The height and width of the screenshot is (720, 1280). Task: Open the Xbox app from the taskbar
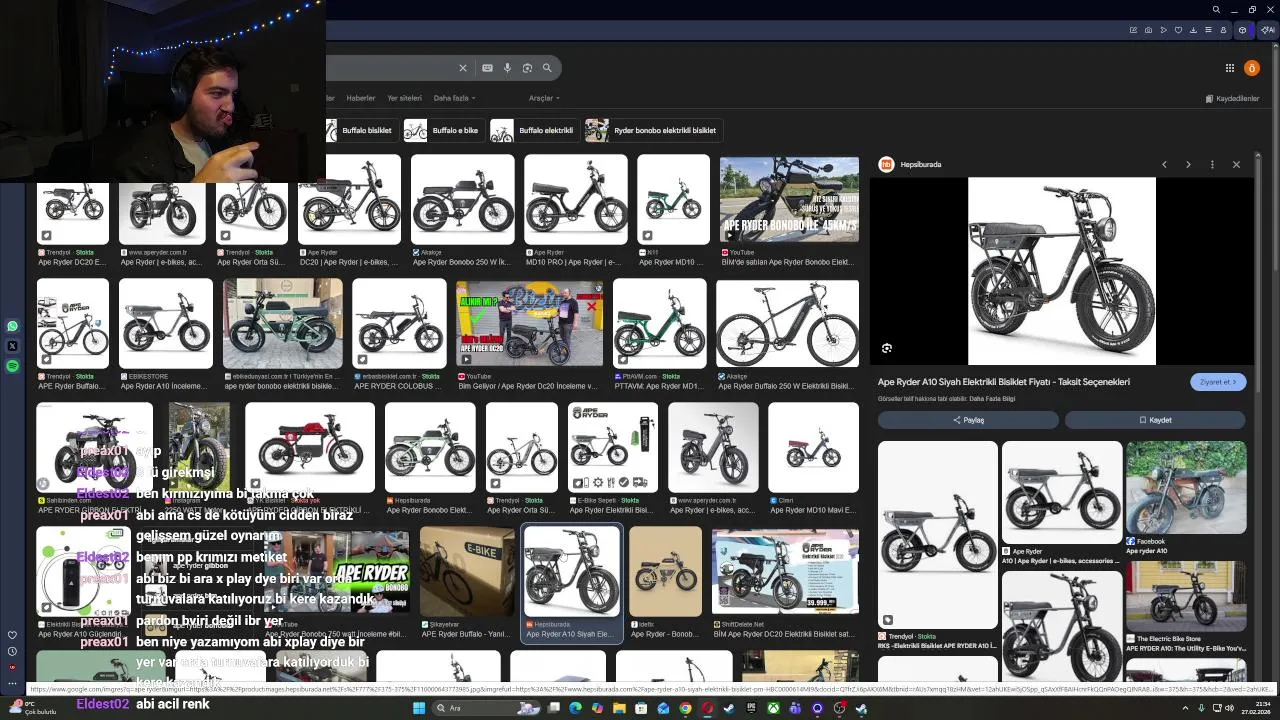click(x=773, y=708)
